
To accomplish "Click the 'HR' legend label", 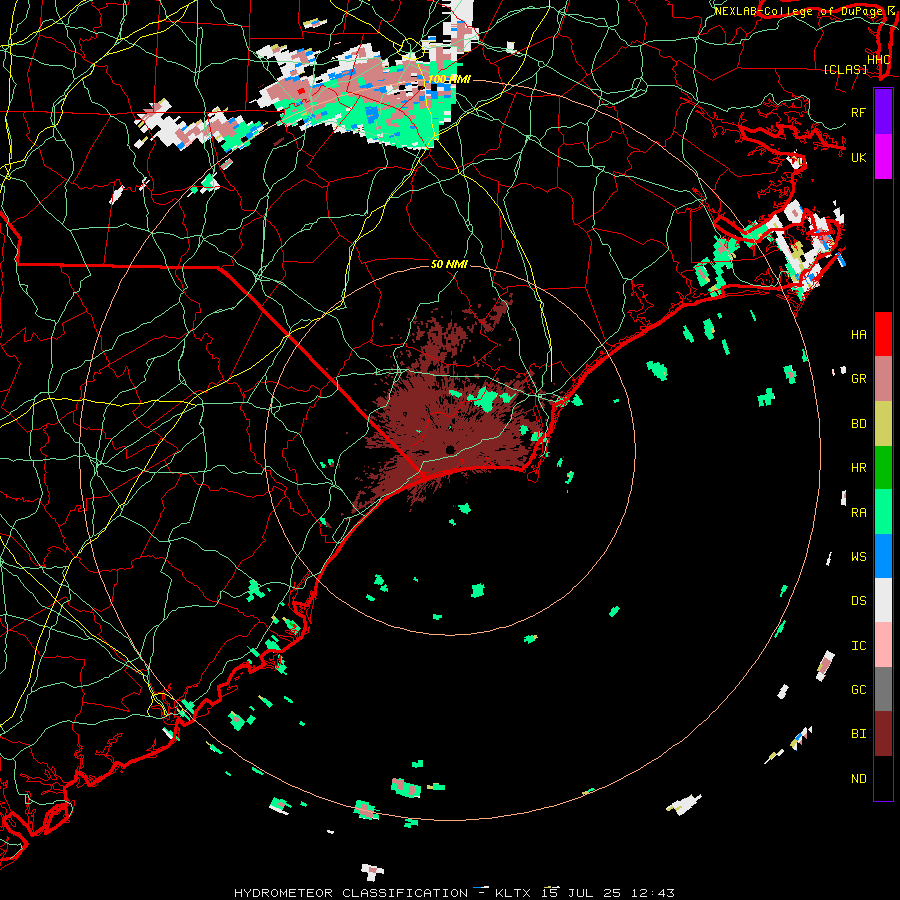I will (858, 468).
